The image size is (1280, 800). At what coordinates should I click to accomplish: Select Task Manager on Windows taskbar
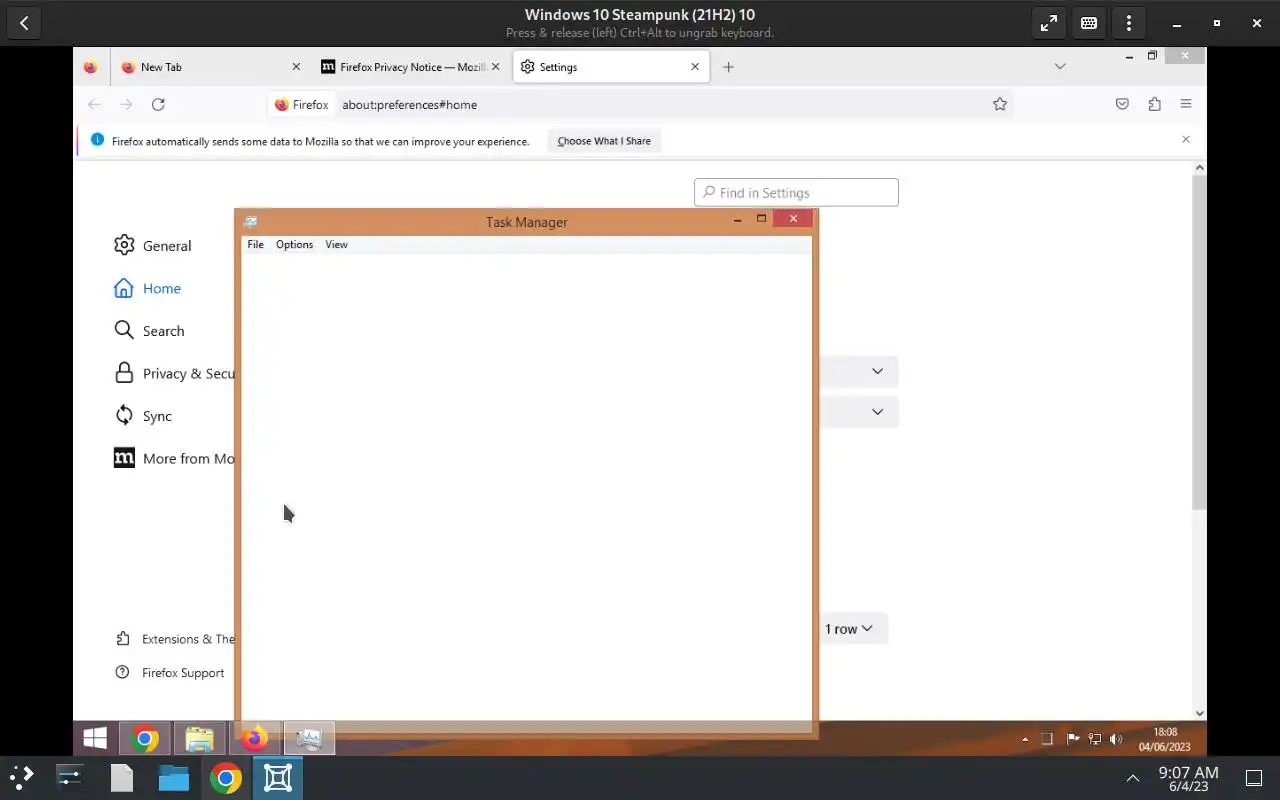pos(309,739)
